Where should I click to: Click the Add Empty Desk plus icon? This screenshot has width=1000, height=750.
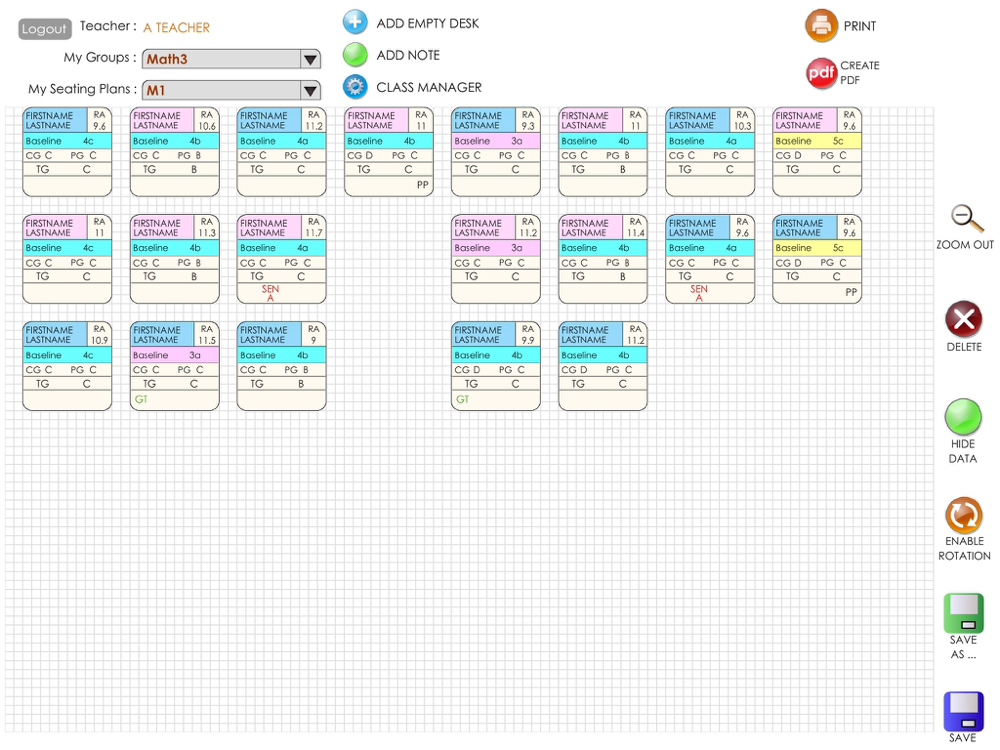(355, 22)
